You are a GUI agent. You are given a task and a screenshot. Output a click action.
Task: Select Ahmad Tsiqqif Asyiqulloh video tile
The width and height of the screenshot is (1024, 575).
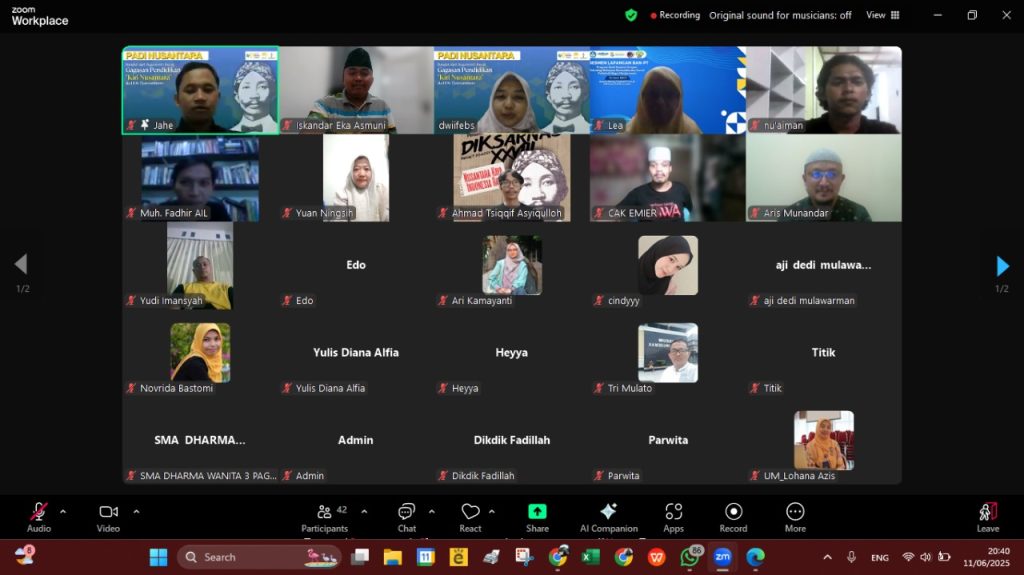coord(512,178)
